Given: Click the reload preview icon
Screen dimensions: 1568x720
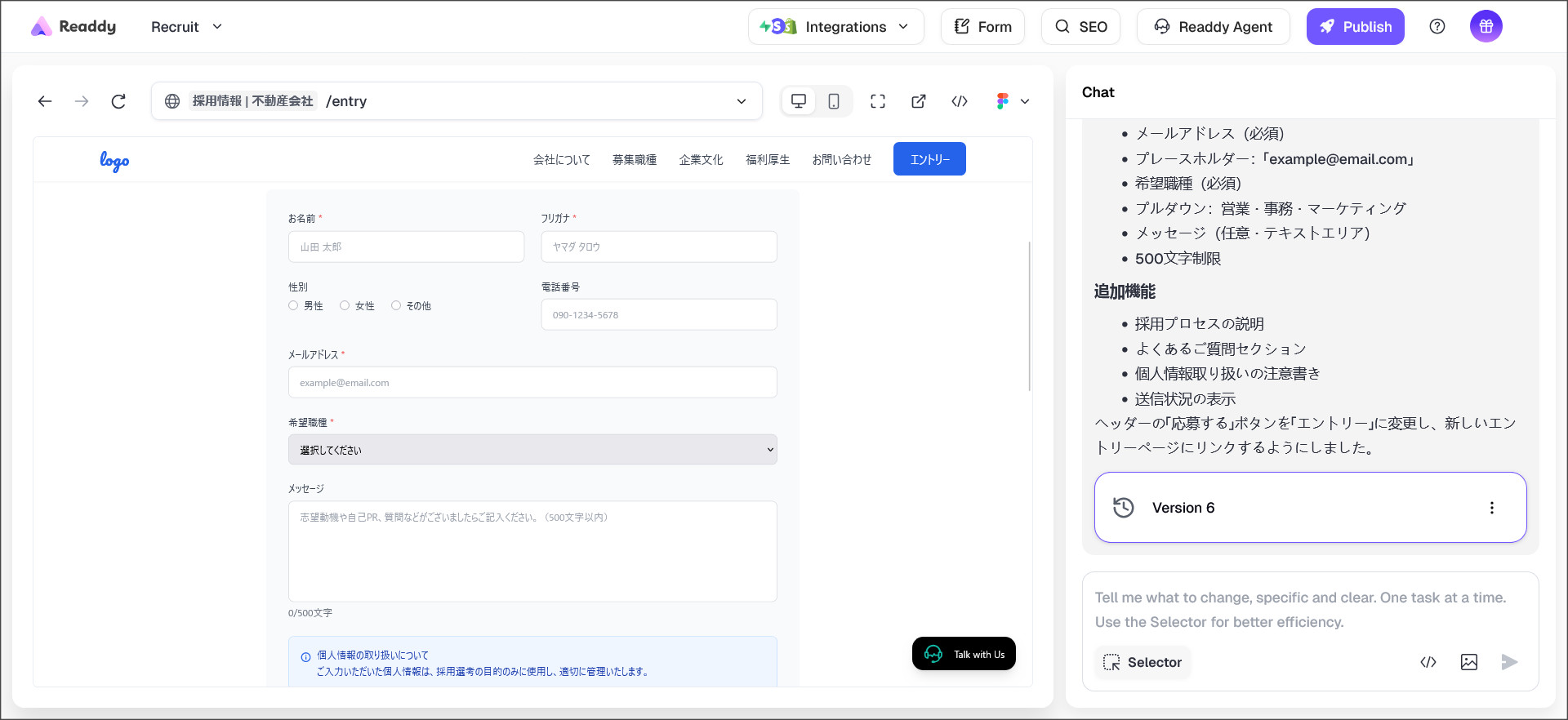Looking at the screenshot, I should tap(118, 101).
